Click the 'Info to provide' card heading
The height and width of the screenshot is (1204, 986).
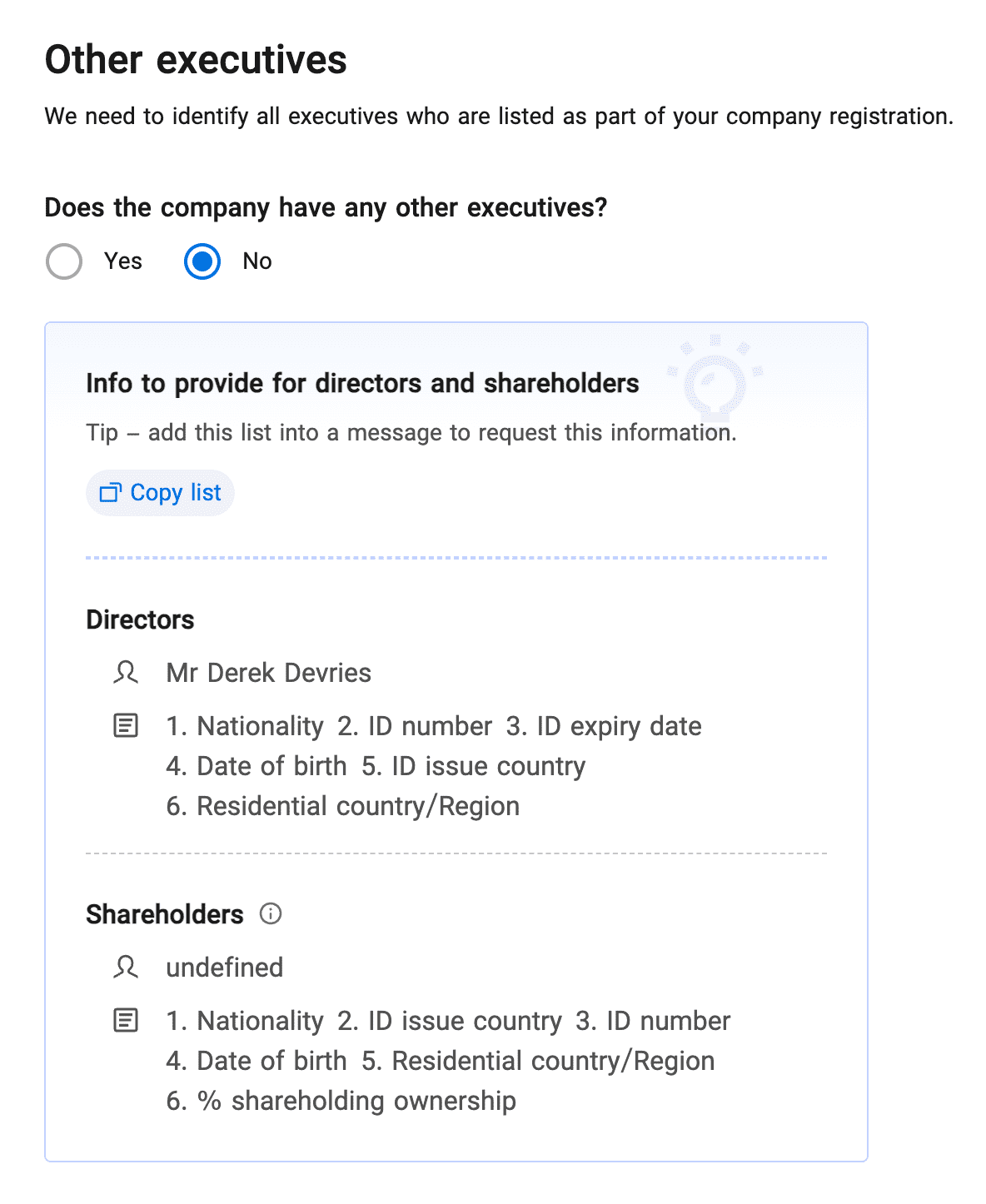362,383
